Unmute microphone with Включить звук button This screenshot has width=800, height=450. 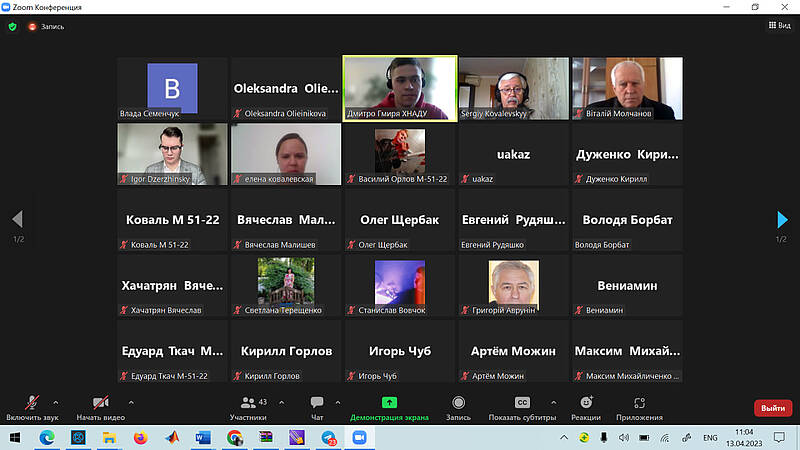coord(32,404)
